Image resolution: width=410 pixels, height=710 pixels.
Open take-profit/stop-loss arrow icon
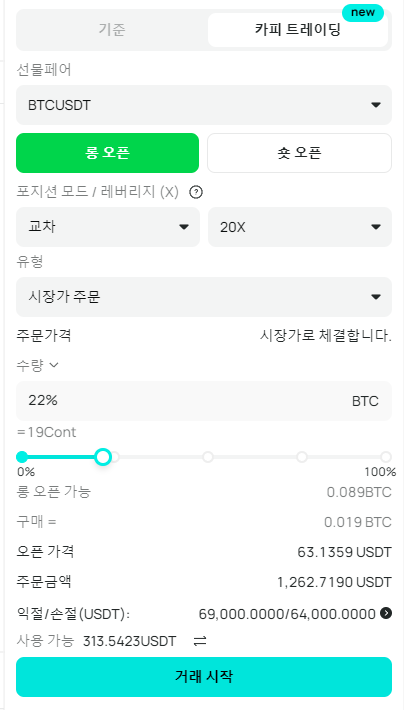coord(386,614)
